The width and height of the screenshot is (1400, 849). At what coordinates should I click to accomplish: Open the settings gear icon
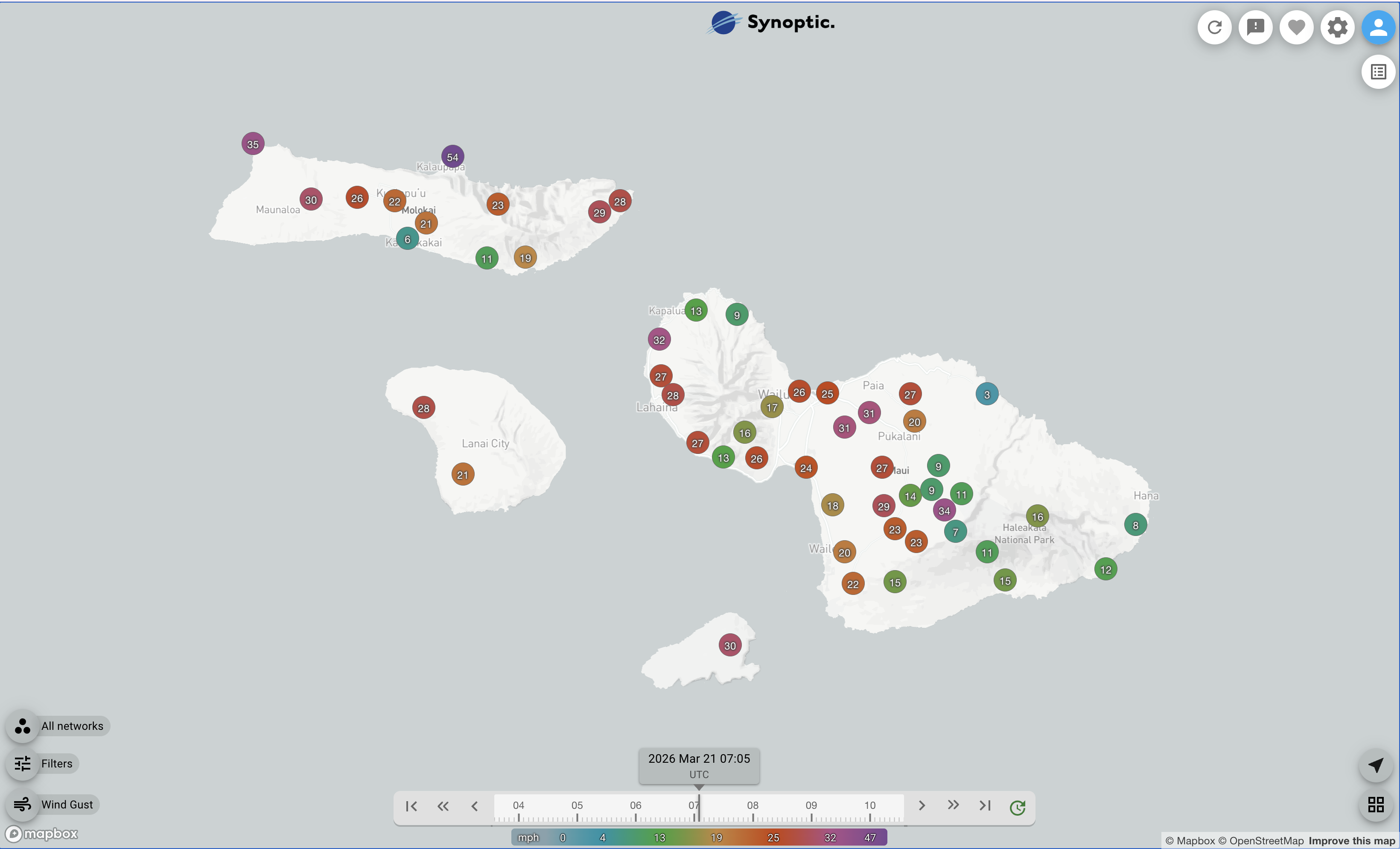(x=1337, y=27)
